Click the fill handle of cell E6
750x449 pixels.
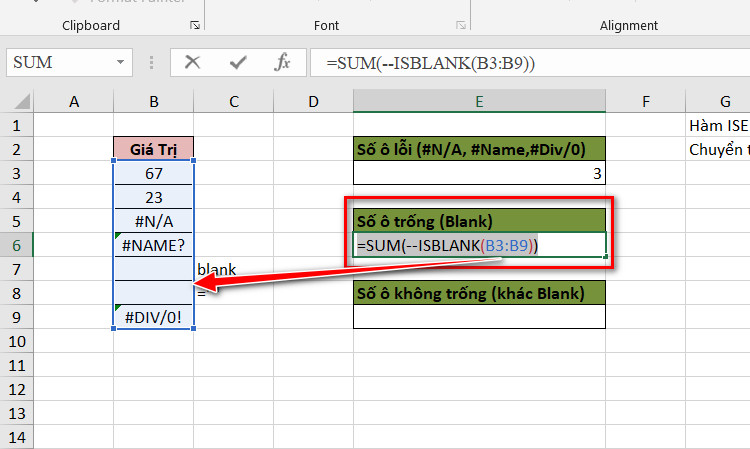(606, 257)
